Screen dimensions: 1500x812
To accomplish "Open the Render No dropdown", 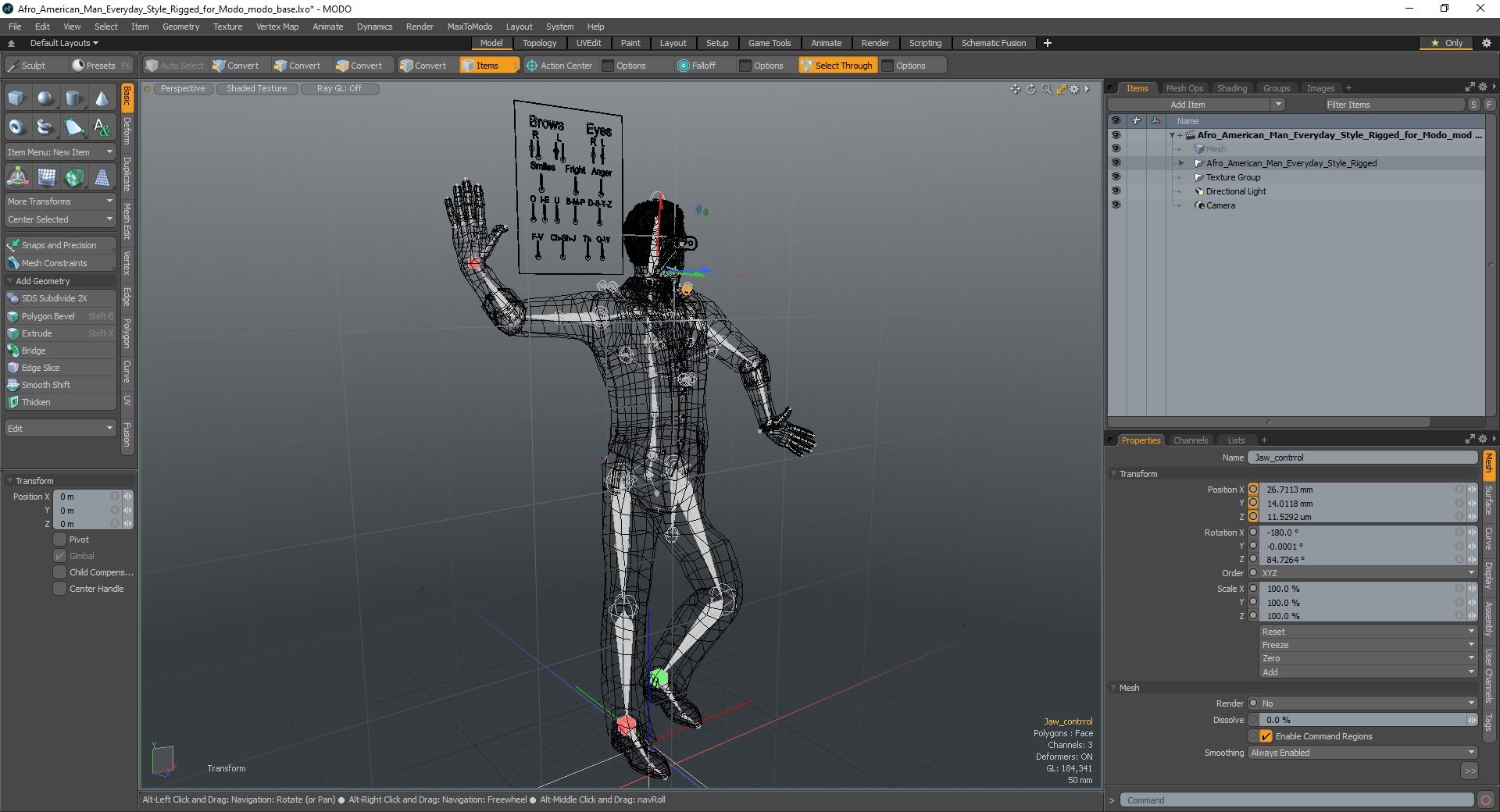I will click(x=1368, y=703).
